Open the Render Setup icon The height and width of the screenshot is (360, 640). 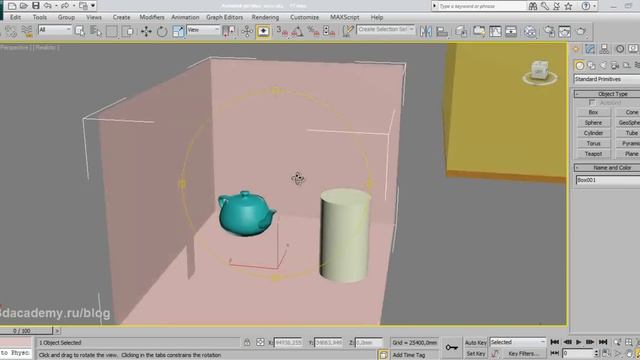pyautogui.click(x=550, y=31)
